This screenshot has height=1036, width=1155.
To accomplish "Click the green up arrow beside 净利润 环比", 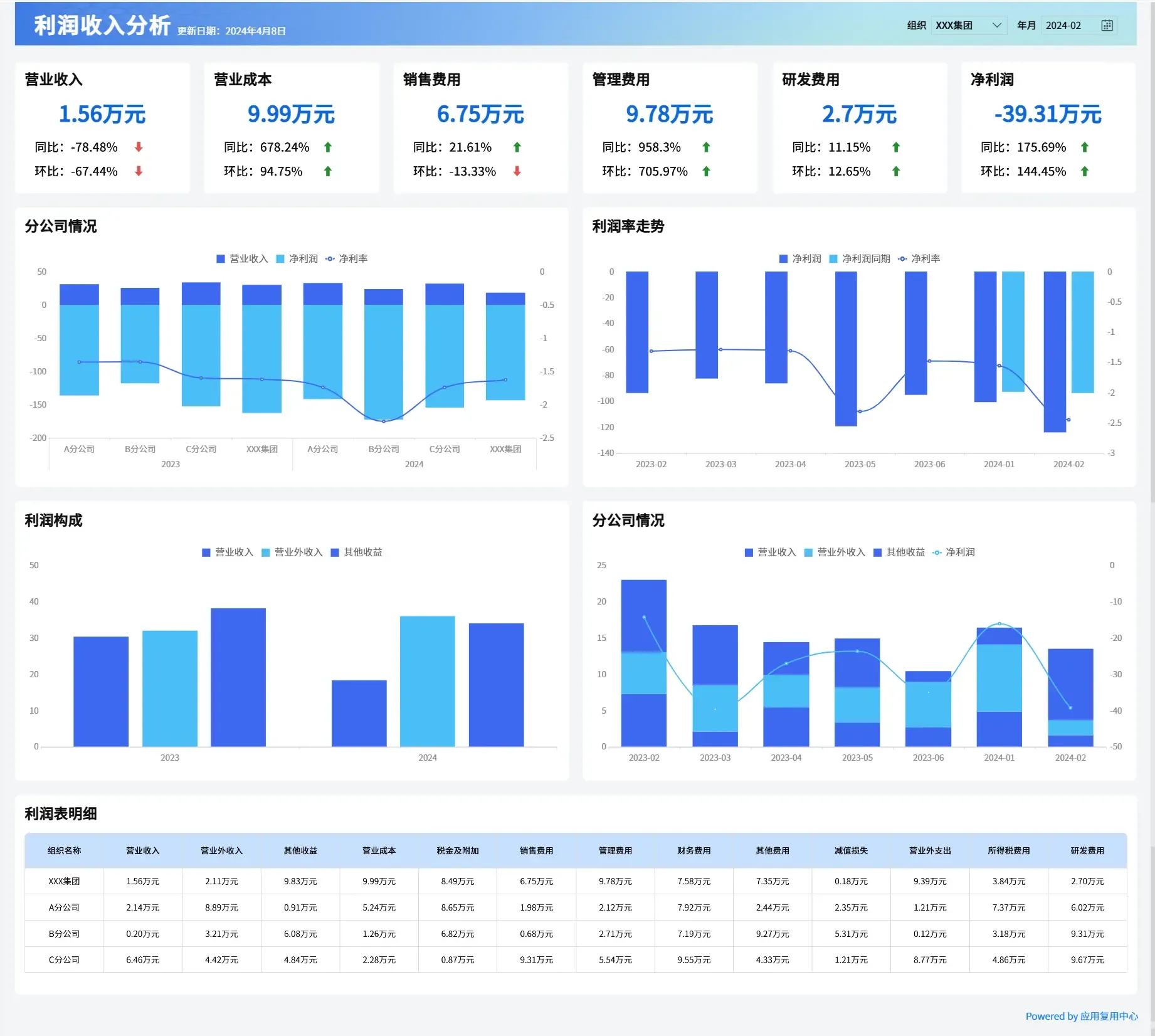I will [1085, 171].
